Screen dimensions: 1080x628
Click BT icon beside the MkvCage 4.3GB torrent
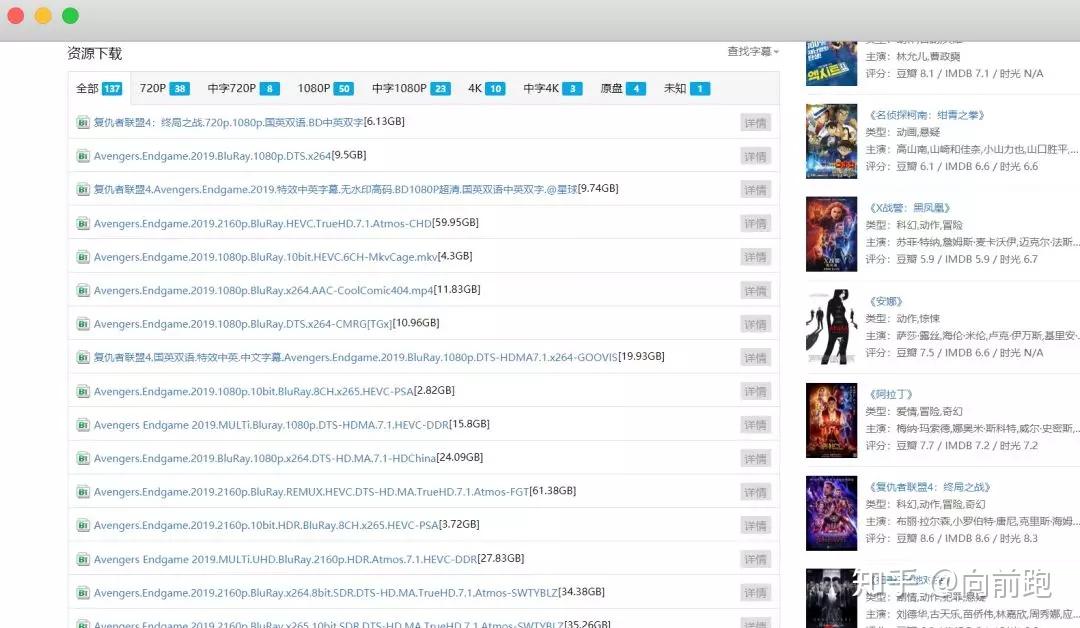[x=83, y=257]
